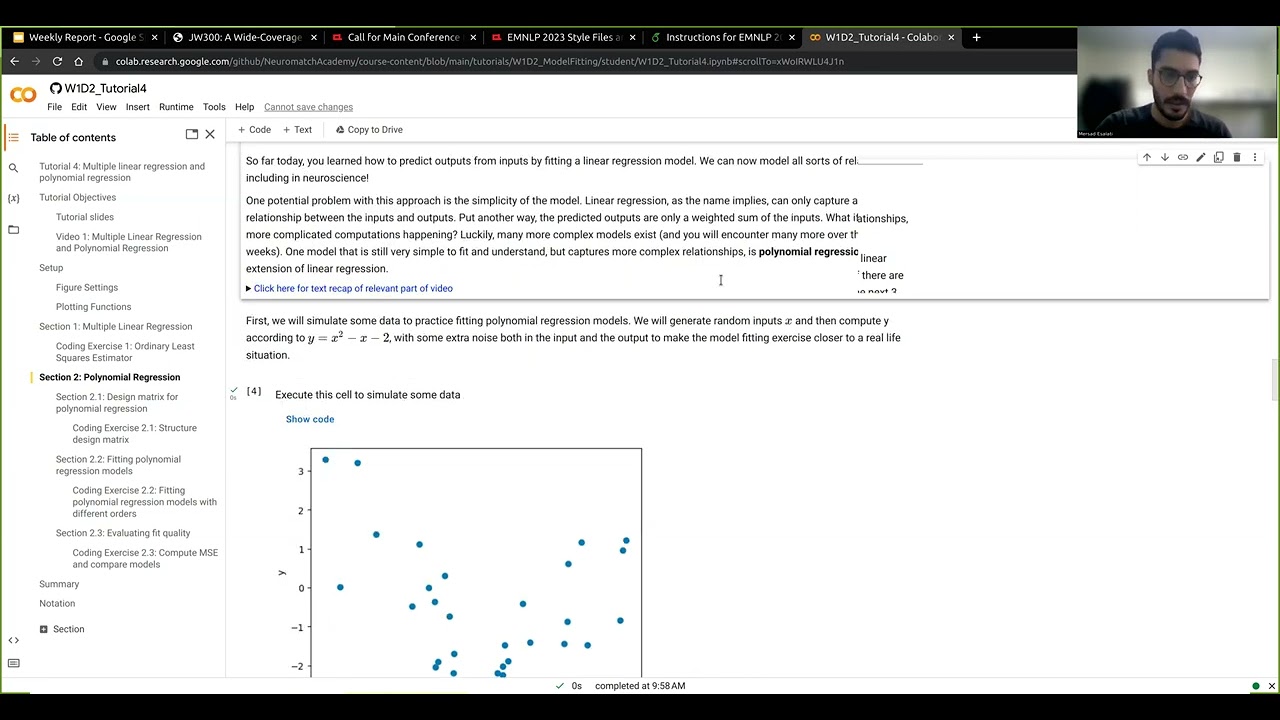Go to Section 1: Multiple Linear Regression

coord(116,326)
